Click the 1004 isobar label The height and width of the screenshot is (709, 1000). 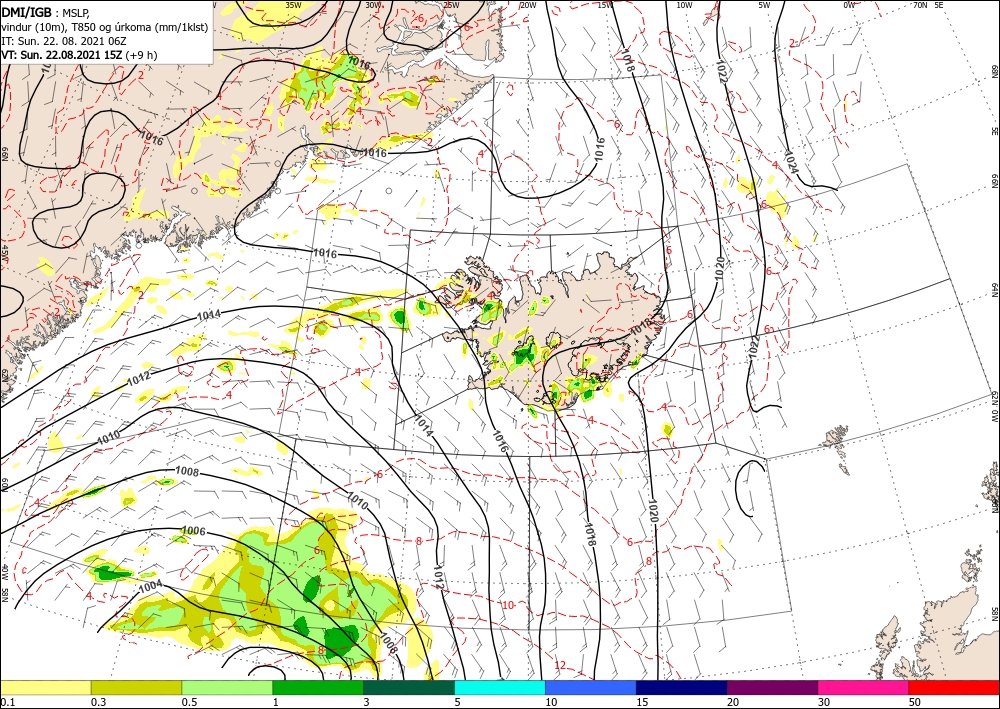click(x=151, y=585)
